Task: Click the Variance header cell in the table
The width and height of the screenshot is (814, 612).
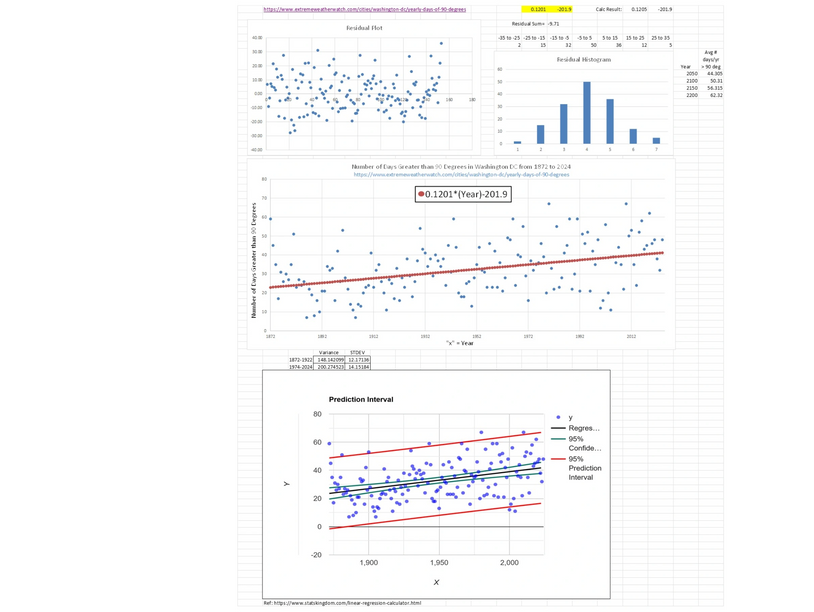Action: [329, 353]
